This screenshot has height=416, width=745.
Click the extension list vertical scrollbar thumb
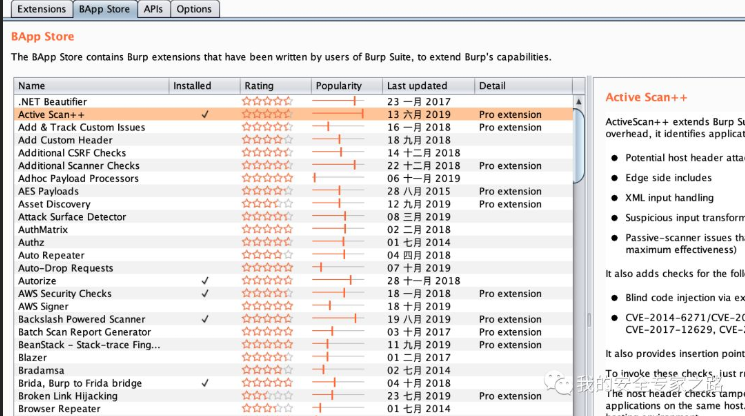[579, 145]
